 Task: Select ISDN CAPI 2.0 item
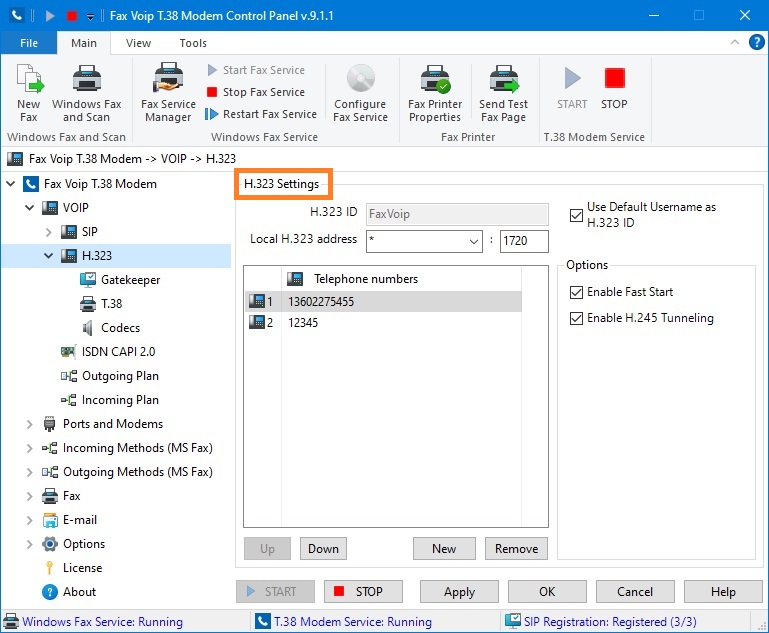(118, 352)
